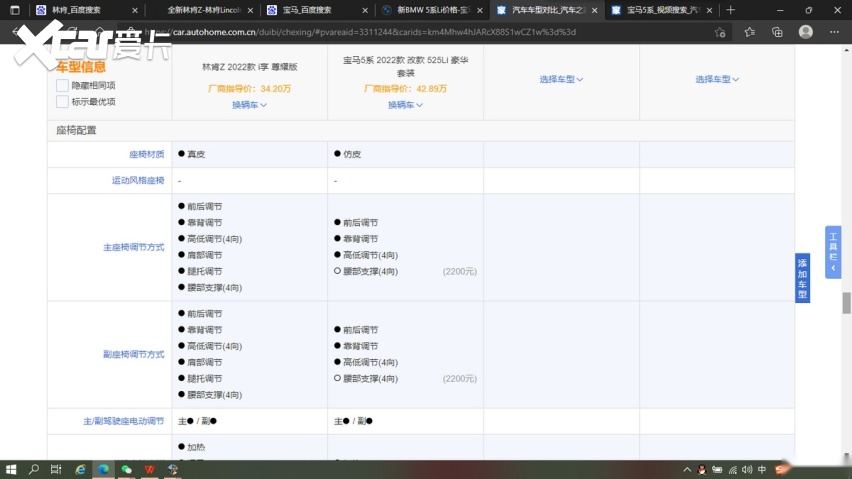Open the 运动风格座椅 row link

click(138, 180)
